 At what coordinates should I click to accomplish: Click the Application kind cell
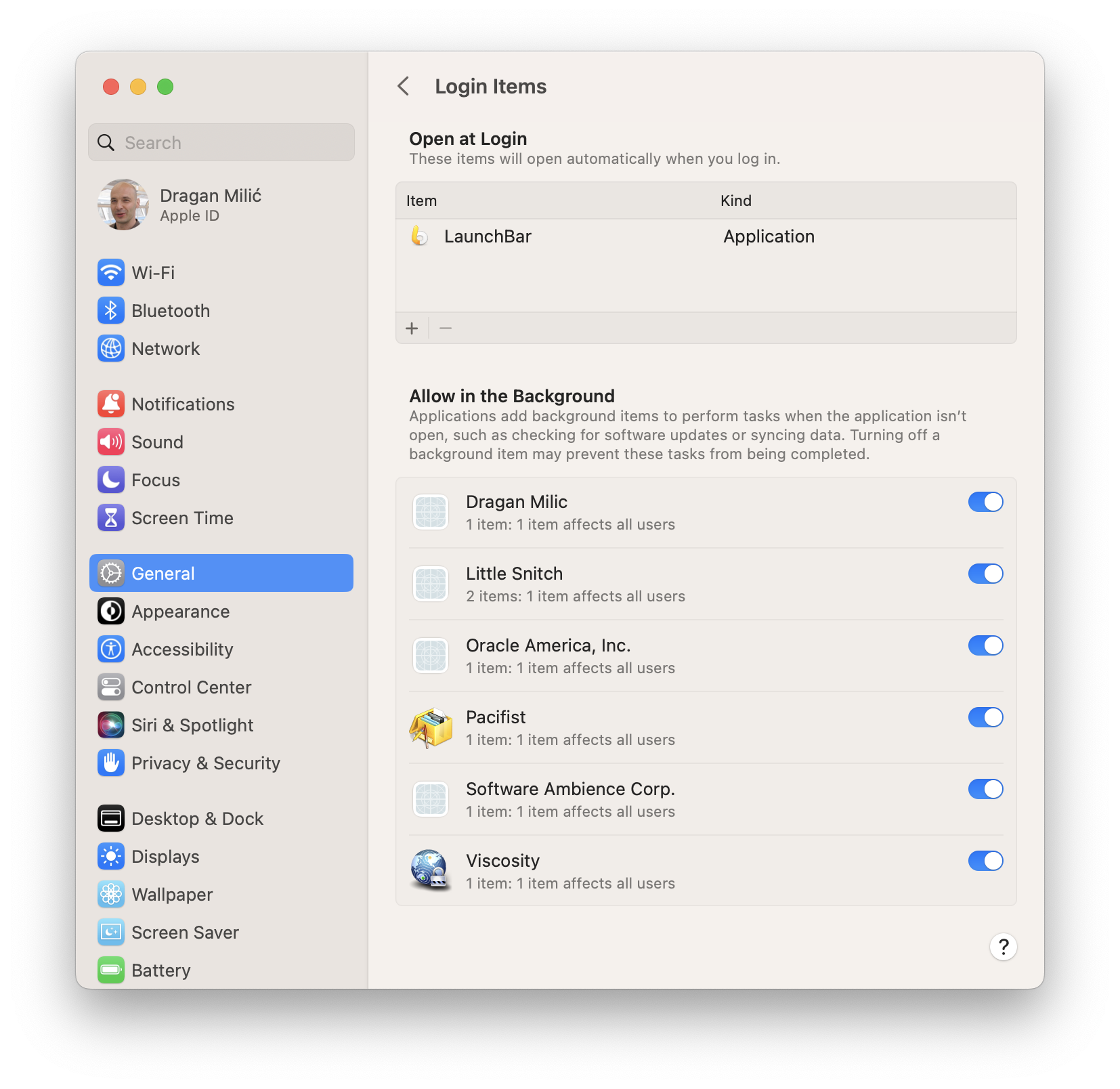click(x=769, y=236)
